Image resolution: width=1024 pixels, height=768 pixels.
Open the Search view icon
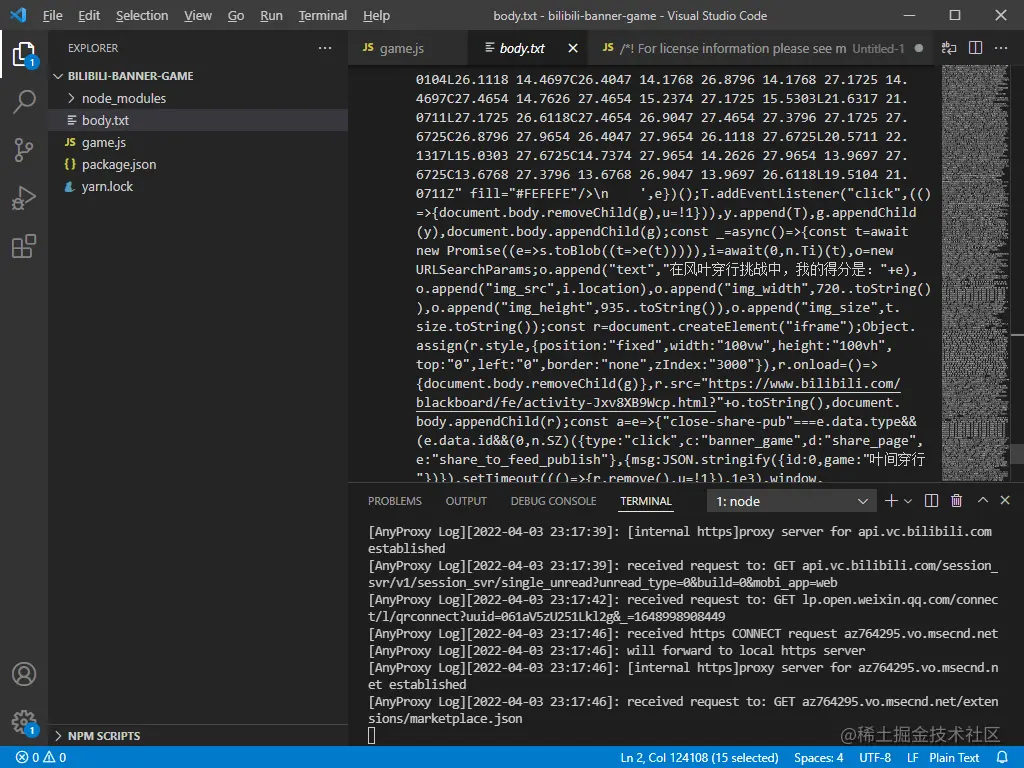click(24, 102)
